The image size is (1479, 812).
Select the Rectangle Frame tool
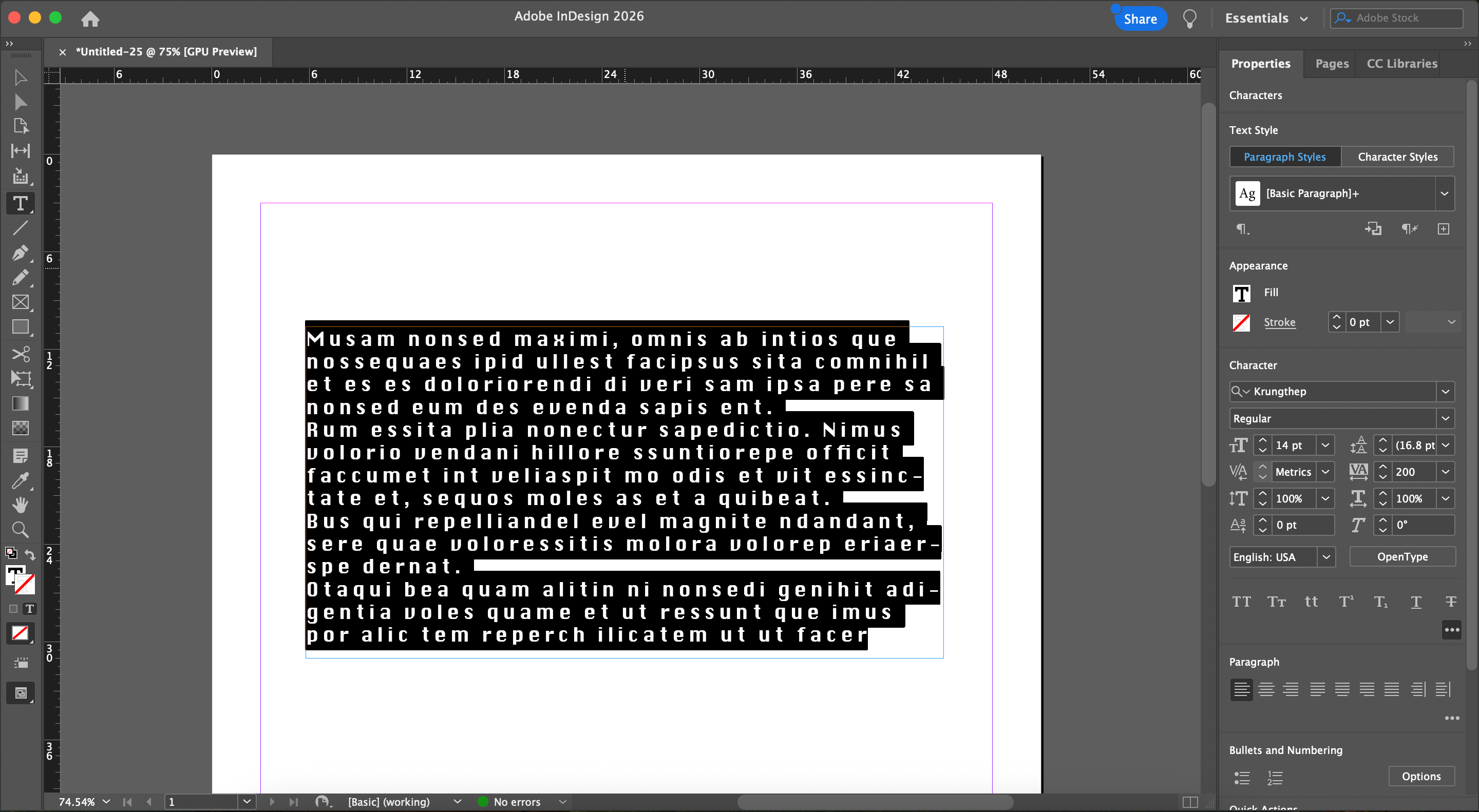(x=20, y=302)
